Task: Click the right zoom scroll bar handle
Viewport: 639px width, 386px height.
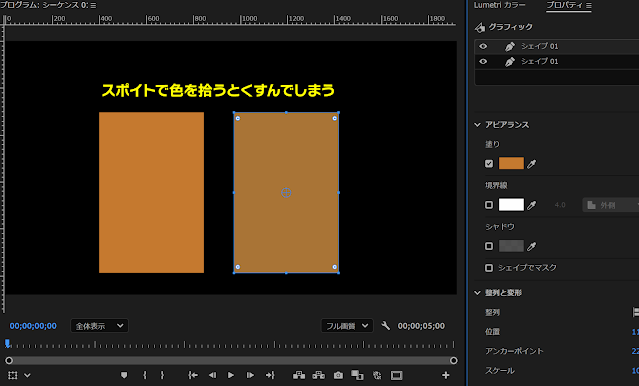Action: coord(454,360)
